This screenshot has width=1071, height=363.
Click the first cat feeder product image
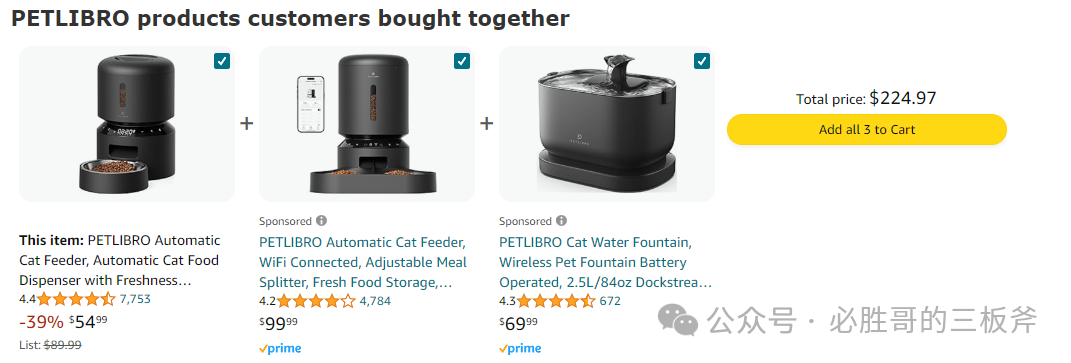click(x=127, y=124)
